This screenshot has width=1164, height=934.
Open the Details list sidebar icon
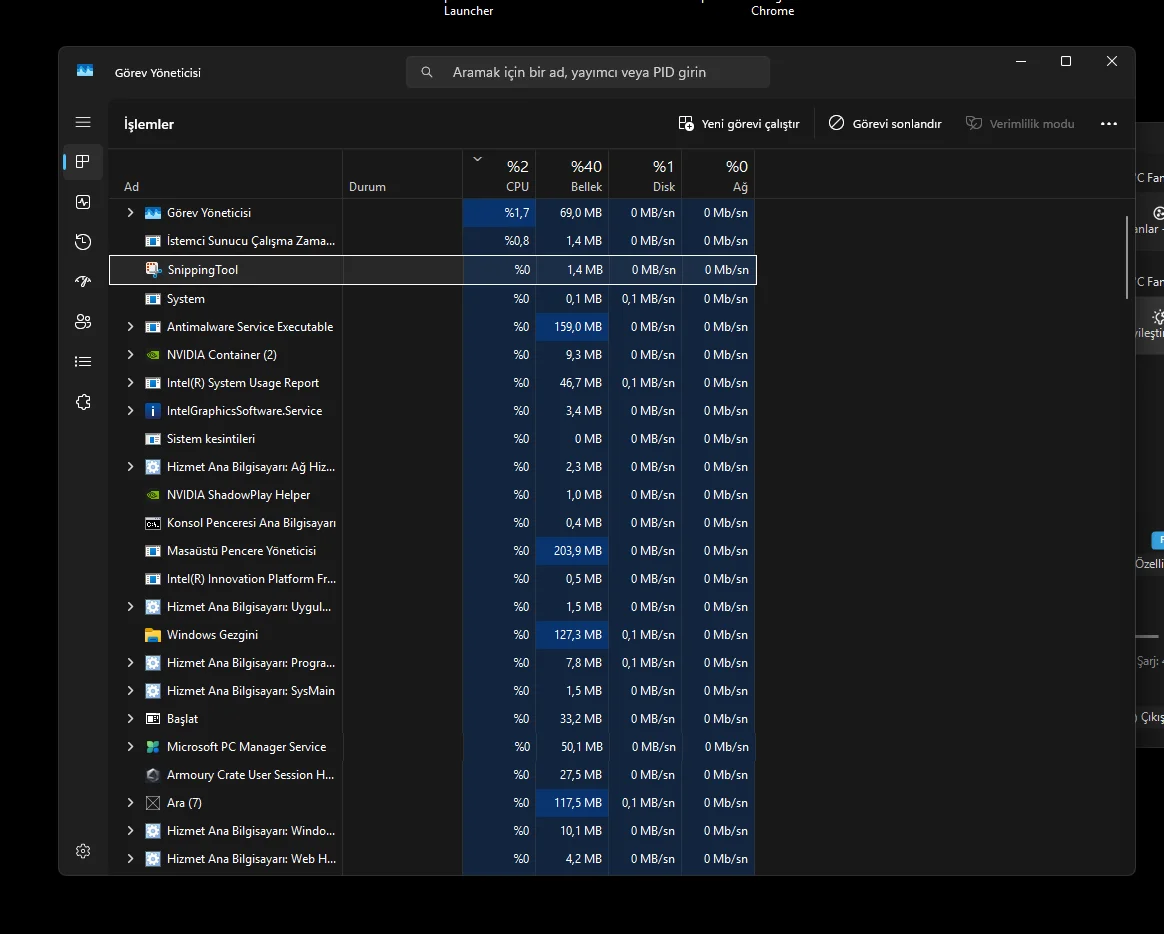point(83,362)
